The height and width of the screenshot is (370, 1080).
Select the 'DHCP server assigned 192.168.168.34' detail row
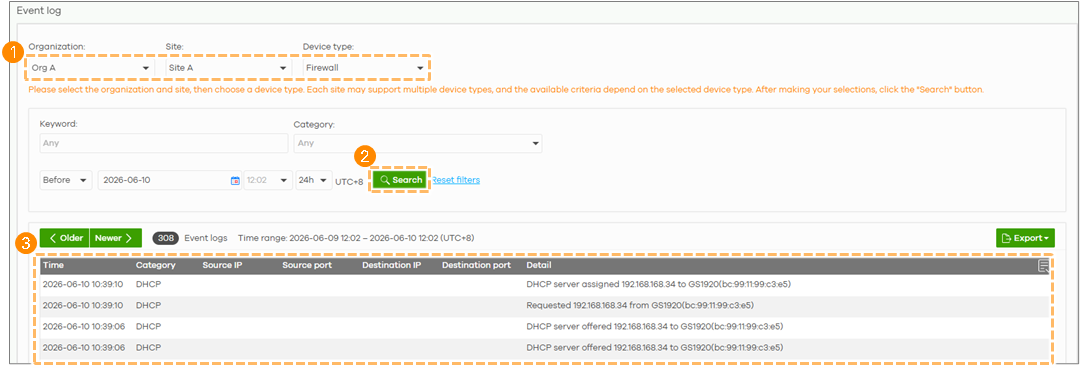(544, 285)
